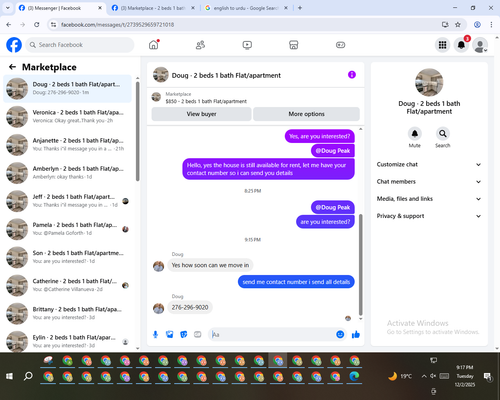
Task: Open Anjanette conversation in list
Action: (x=67, y=145)
